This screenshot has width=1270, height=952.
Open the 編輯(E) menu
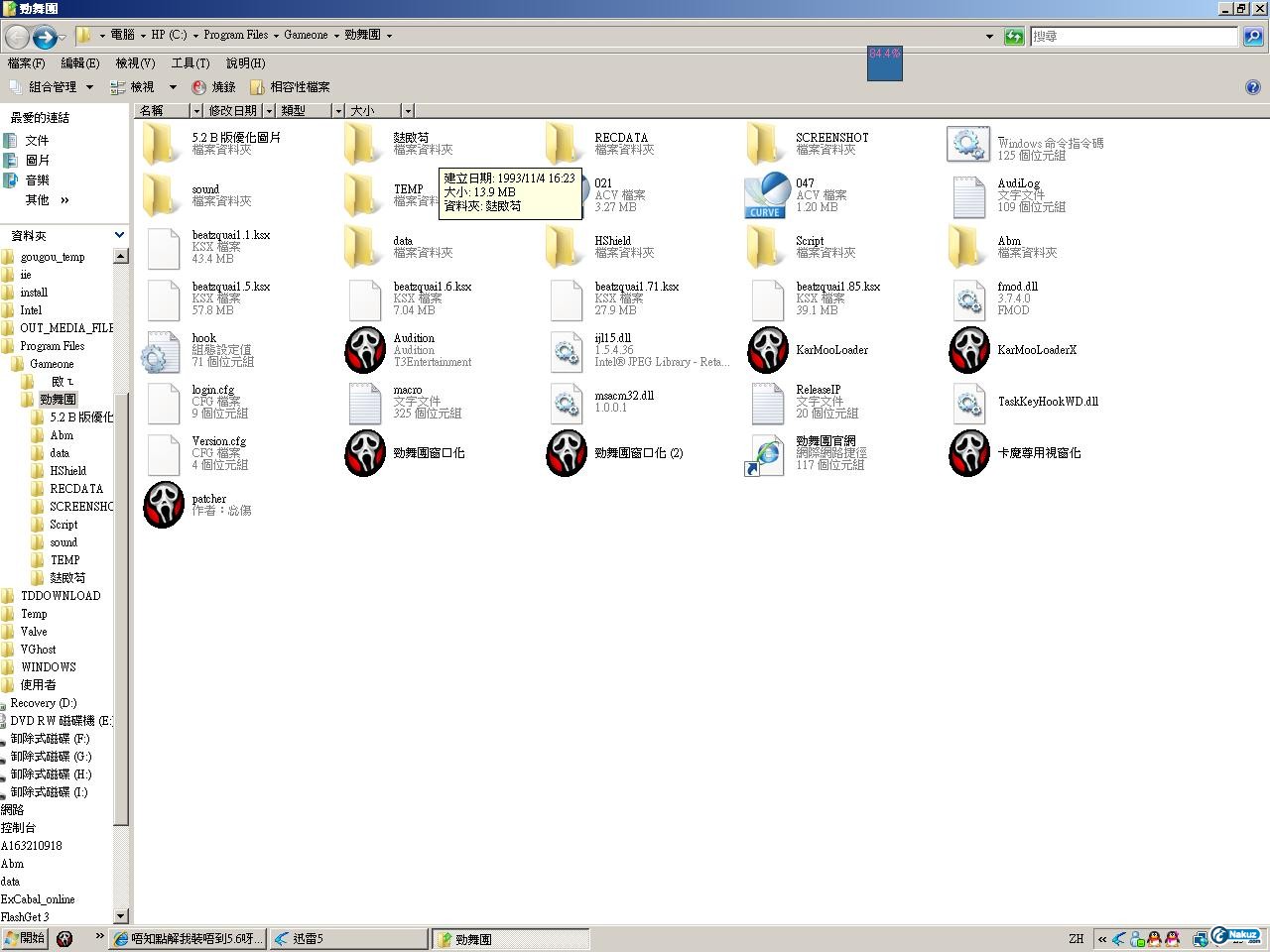click(80, 63)
